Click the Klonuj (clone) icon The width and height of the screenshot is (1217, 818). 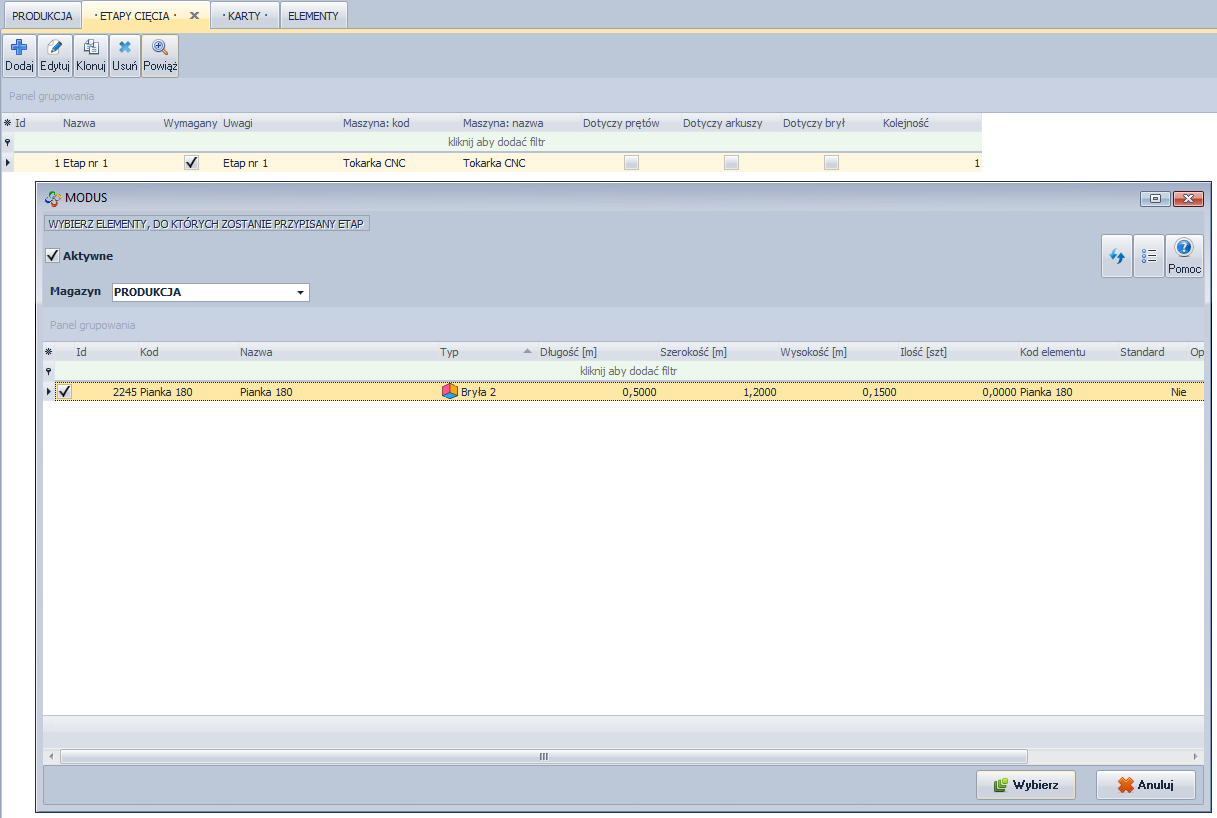(x=90, y=48)
